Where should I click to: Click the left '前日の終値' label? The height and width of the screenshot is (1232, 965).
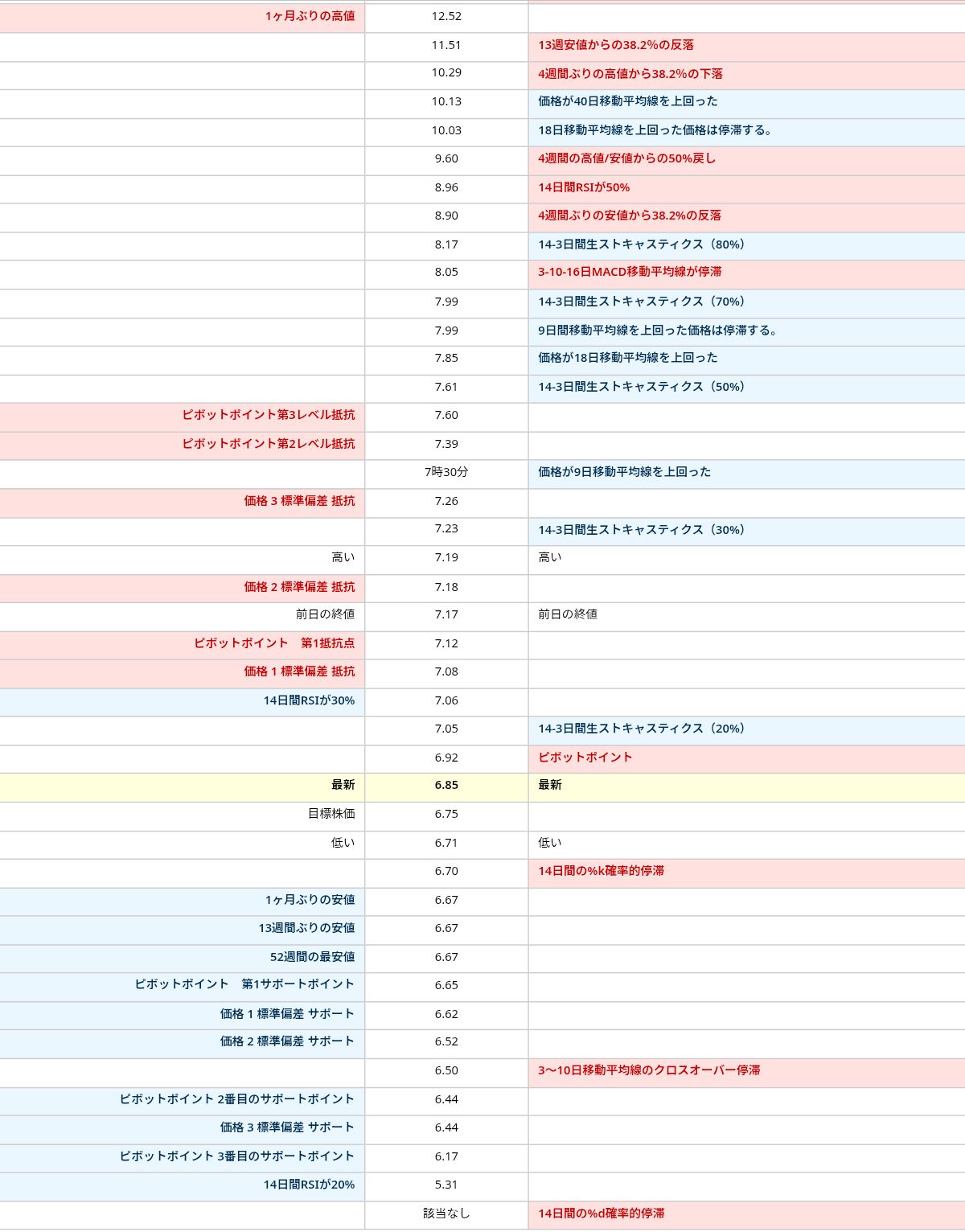tap(325, 614)
